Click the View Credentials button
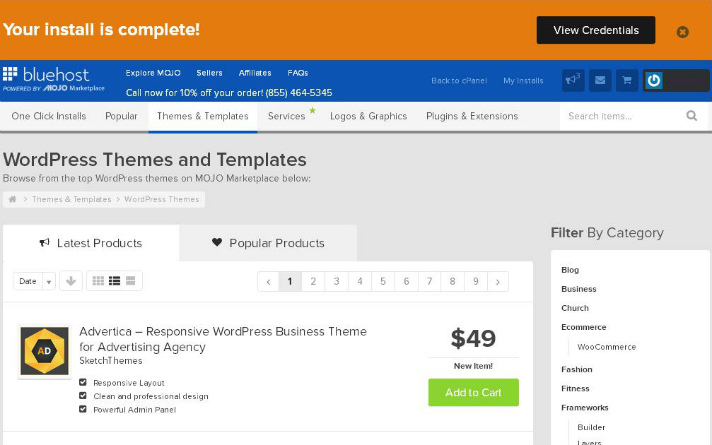The width and height of the screenshot is (712, 445). (596, 30)
